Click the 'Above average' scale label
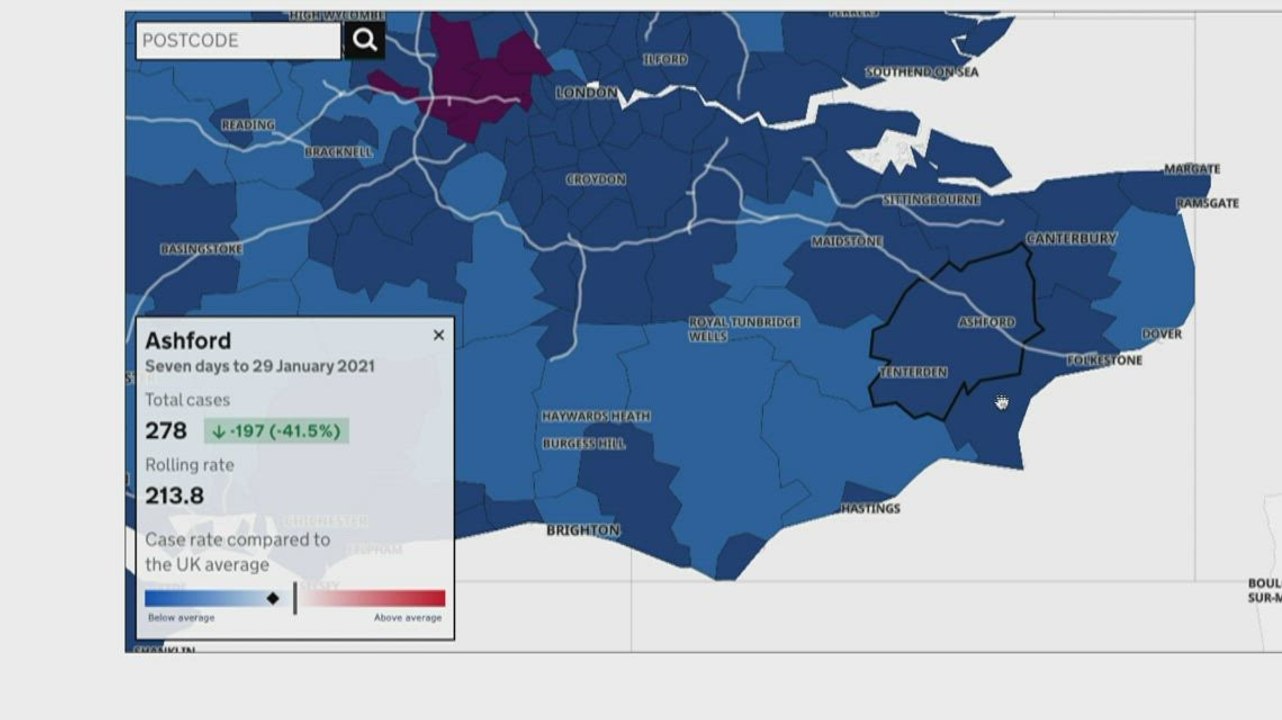The height and width of the screenshot is (720, 1282). tap(408, 618)
